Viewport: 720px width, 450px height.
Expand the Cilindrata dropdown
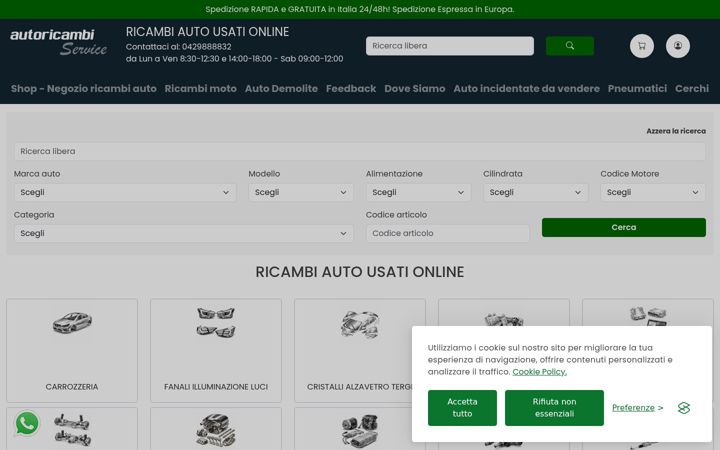tap(535, 192)
